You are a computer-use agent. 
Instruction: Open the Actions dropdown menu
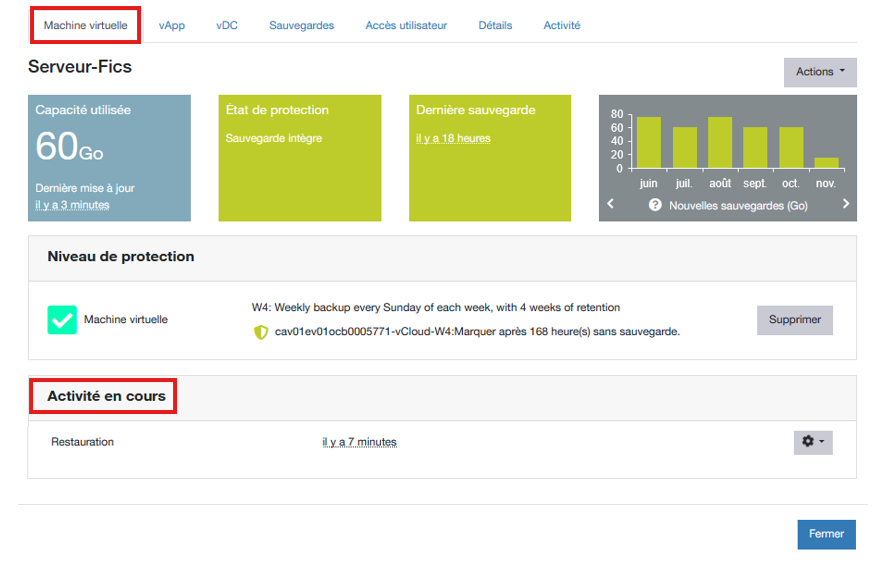tap(819, 72)
